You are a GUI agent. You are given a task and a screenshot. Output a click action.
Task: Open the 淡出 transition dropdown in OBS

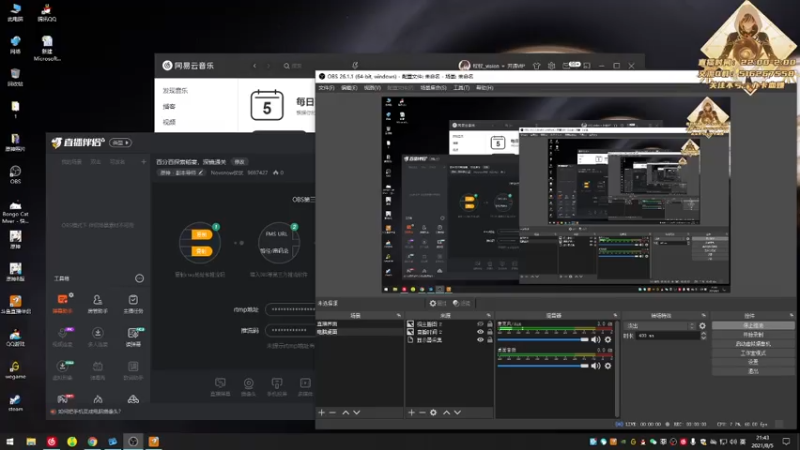point(661,326)
